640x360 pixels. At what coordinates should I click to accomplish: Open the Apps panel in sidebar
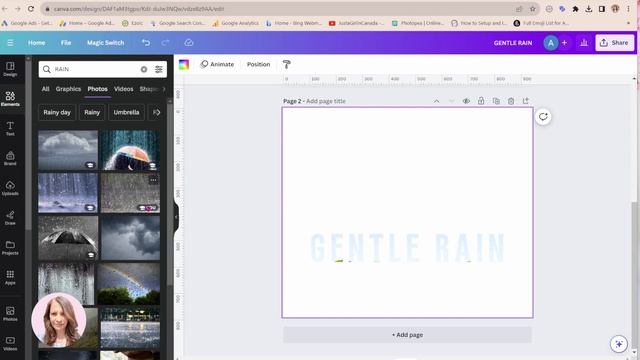[10, 277]
